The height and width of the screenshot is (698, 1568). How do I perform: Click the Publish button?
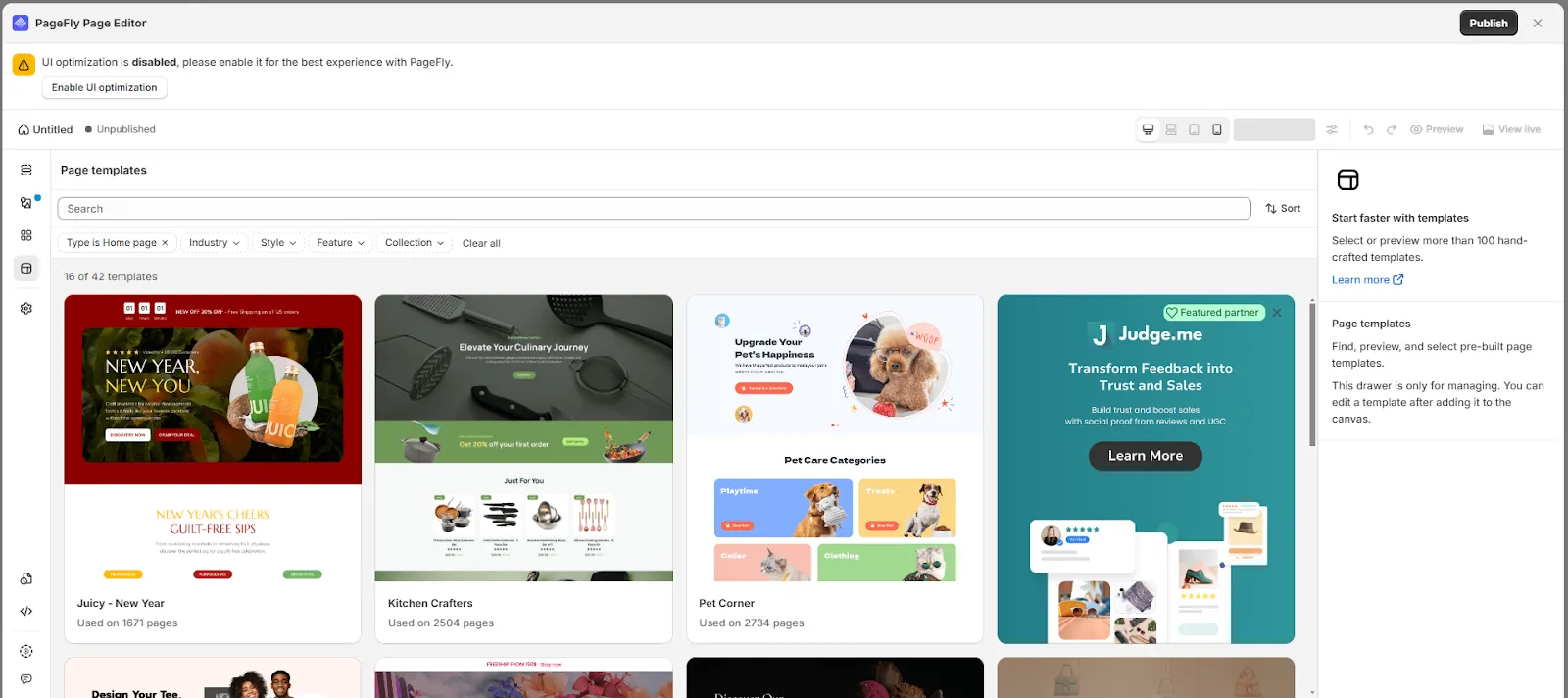(x=1489, y=24)
